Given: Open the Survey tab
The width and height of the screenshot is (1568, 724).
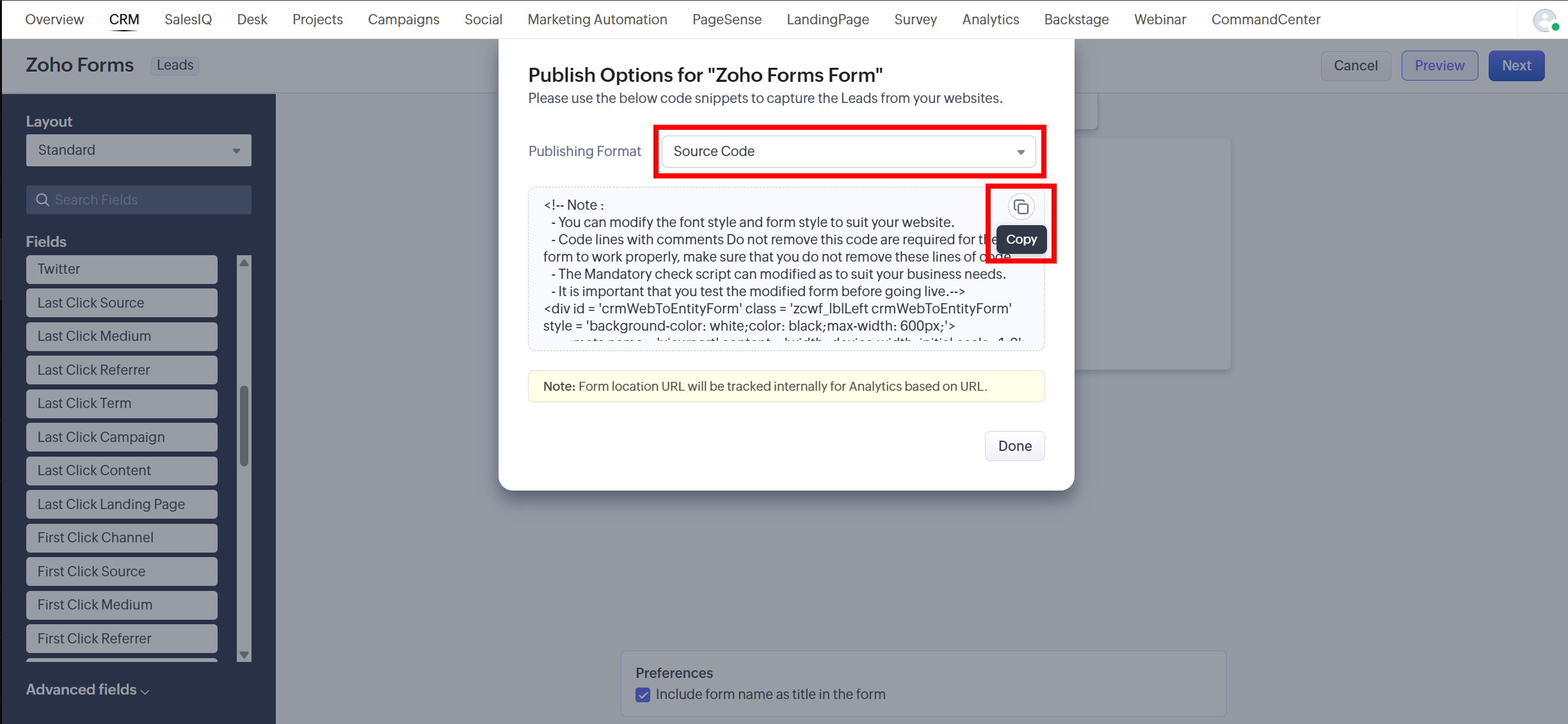Looking at the screenshot, I should (915, 20).
